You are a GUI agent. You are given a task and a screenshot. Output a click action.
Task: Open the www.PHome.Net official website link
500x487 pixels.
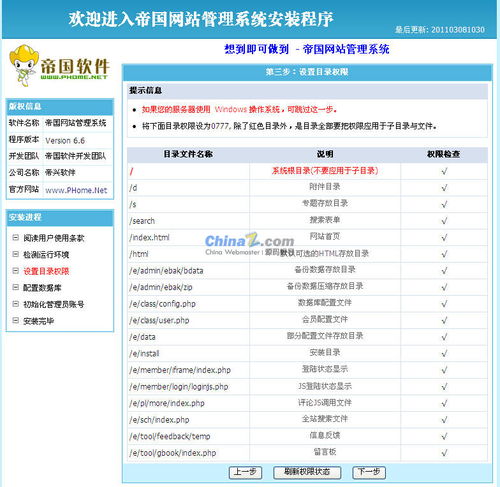click(76, 190)
